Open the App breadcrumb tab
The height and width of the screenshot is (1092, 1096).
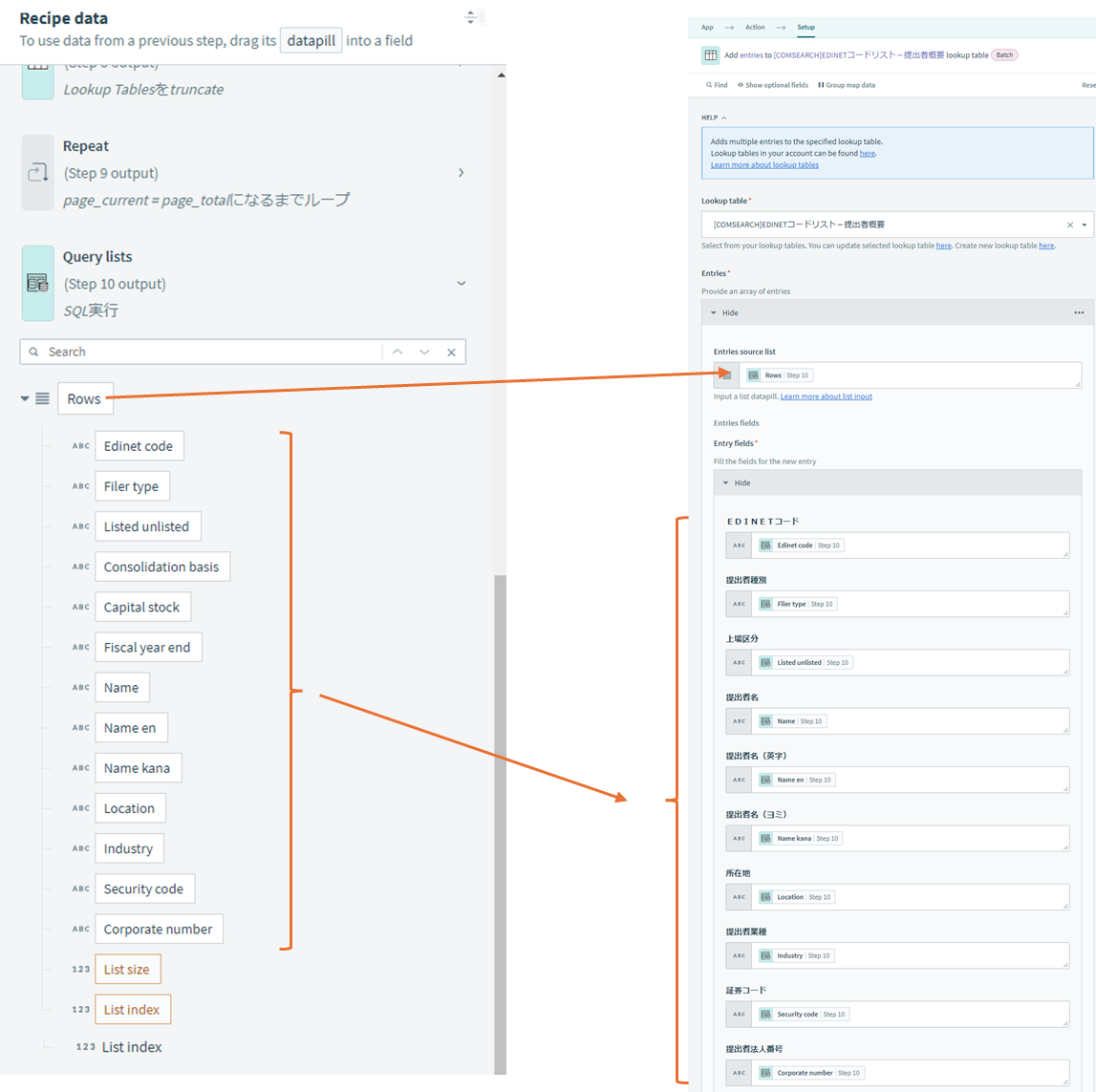tap(707, 28)
